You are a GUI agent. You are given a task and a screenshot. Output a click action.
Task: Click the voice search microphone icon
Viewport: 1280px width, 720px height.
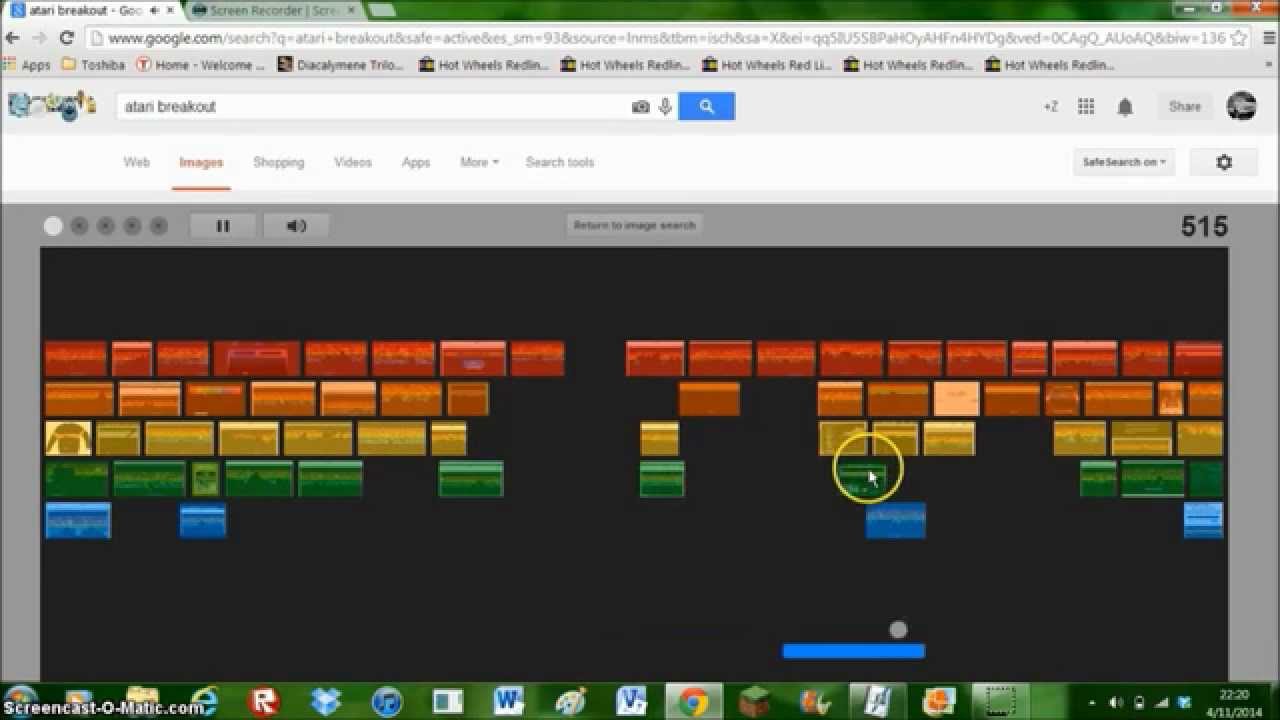665,107
